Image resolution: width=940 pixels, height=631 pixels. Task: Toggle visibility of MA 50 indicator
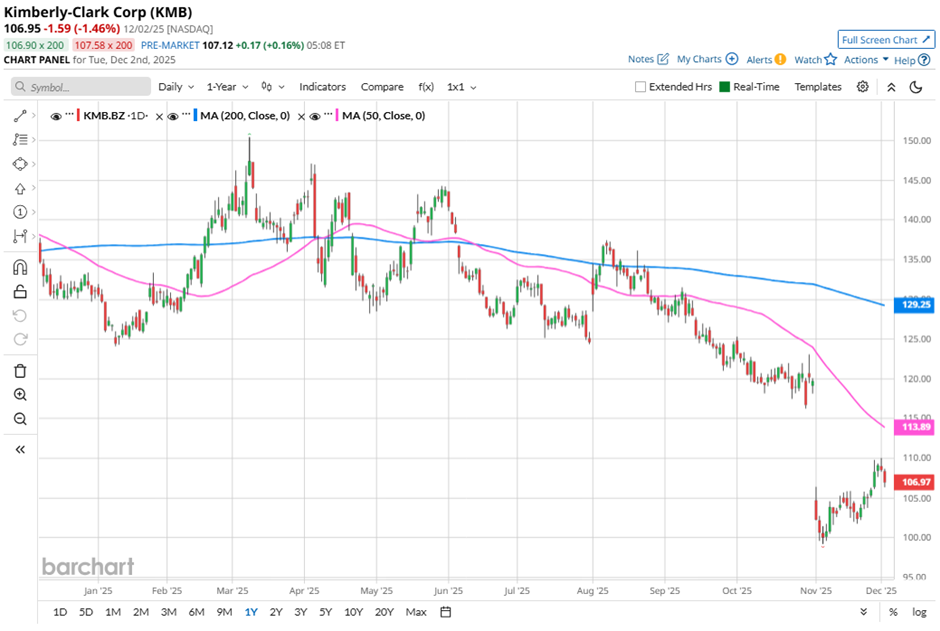pos(315,116)
